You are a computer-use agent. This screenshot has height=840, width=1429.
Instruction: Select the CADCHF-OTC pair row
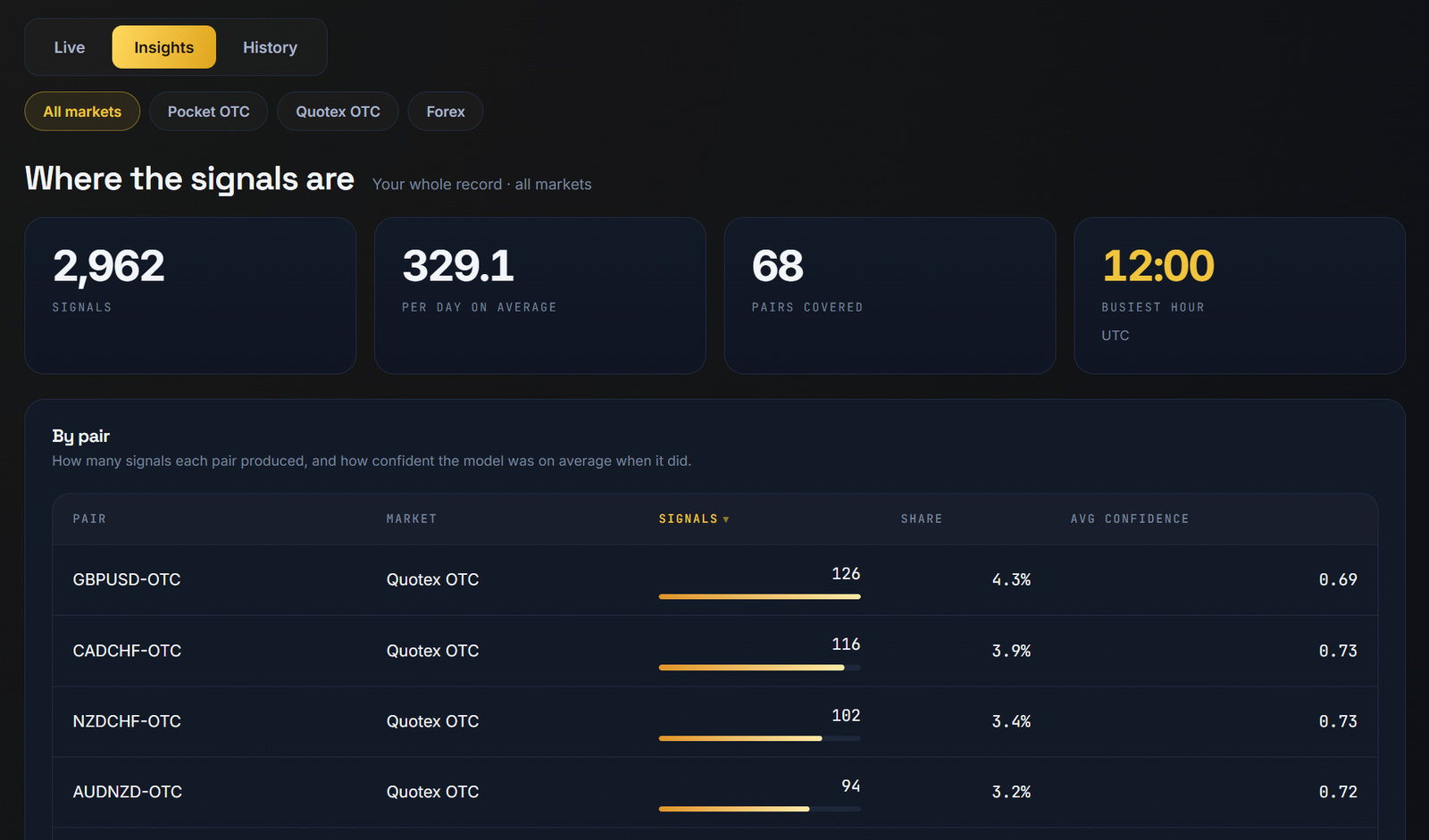click(x=714, y=651)
